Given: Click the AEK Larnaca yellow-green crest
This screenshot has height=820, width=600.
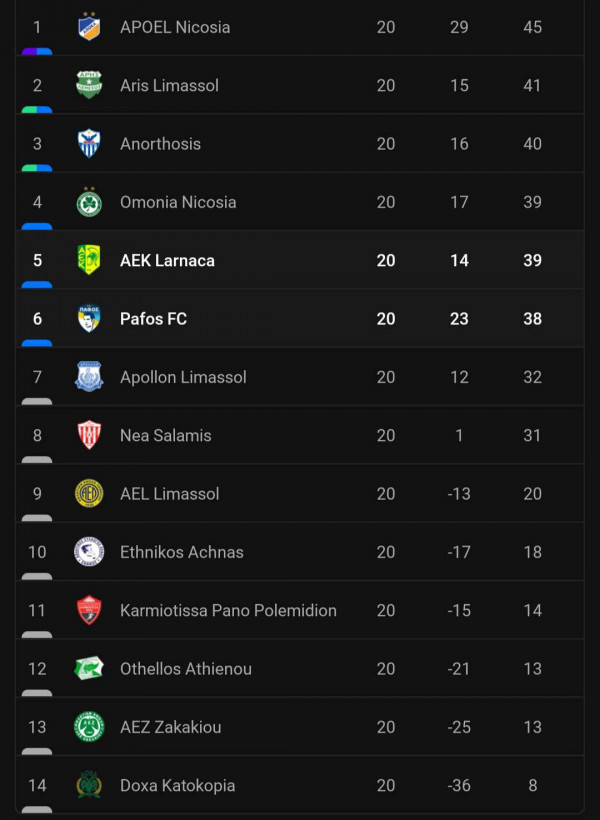Looking at the screenshot, I should 89,260.
